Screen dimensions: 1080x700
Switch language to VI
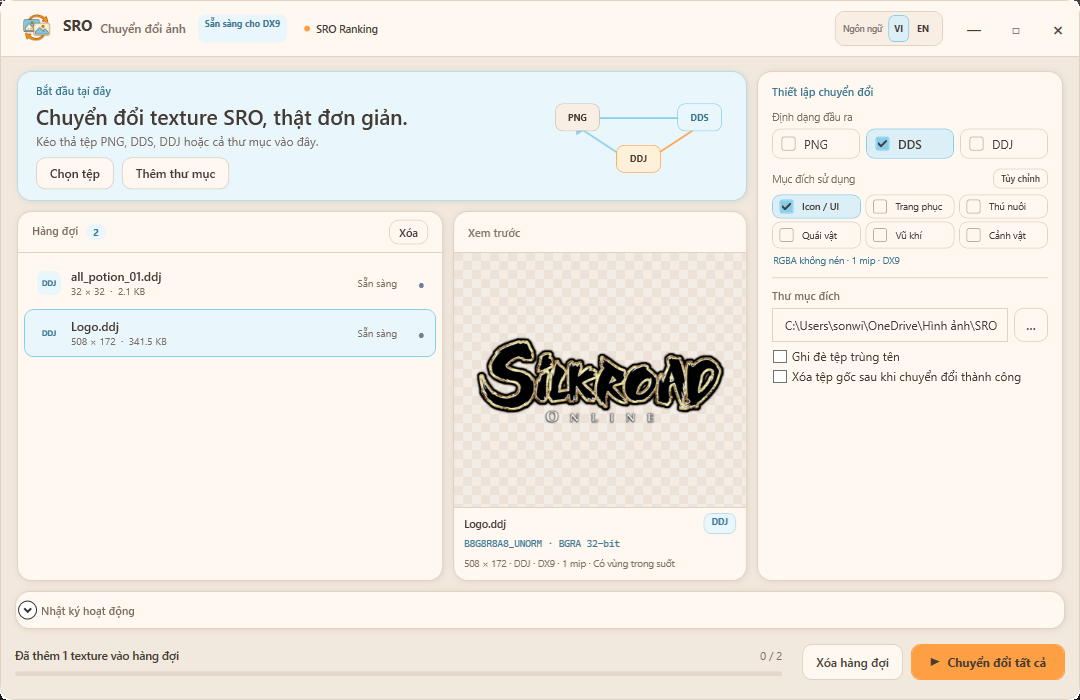(898, 29)
